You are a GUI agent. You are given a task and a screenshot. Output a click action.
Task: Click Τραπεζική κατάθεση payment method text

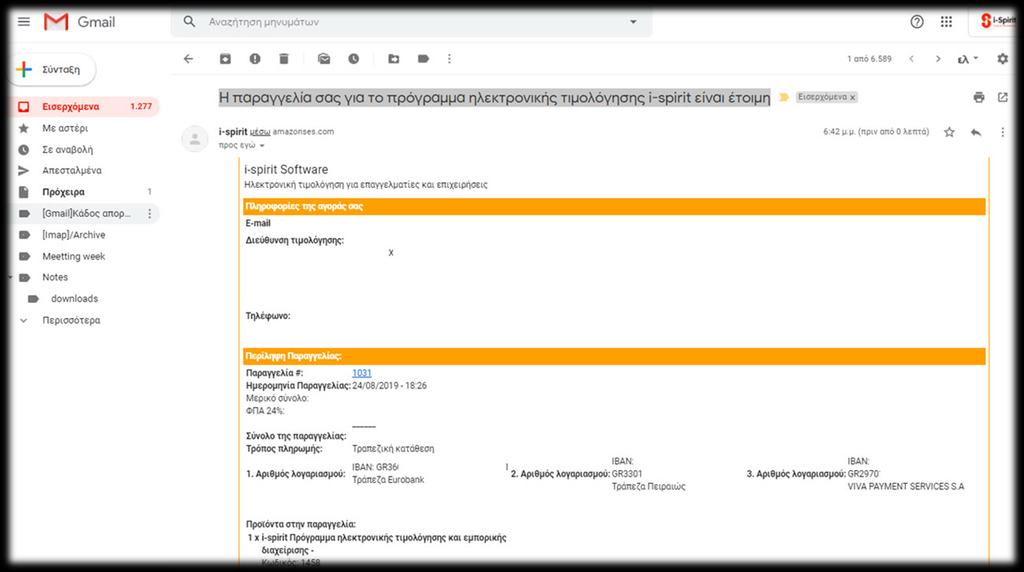click(x=393, y=449)
